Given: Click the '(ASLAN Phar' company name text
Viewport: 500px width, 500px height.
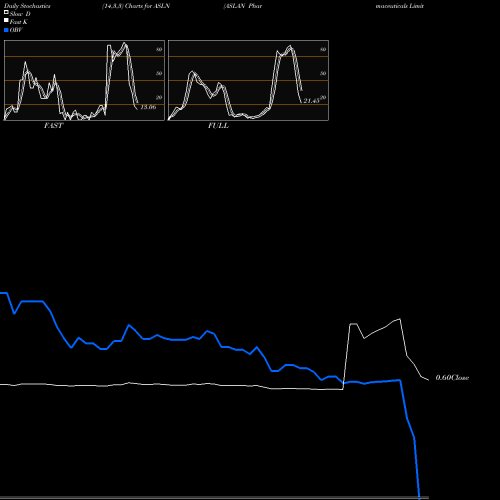Looking at the screenshot, I should point(243,6).
